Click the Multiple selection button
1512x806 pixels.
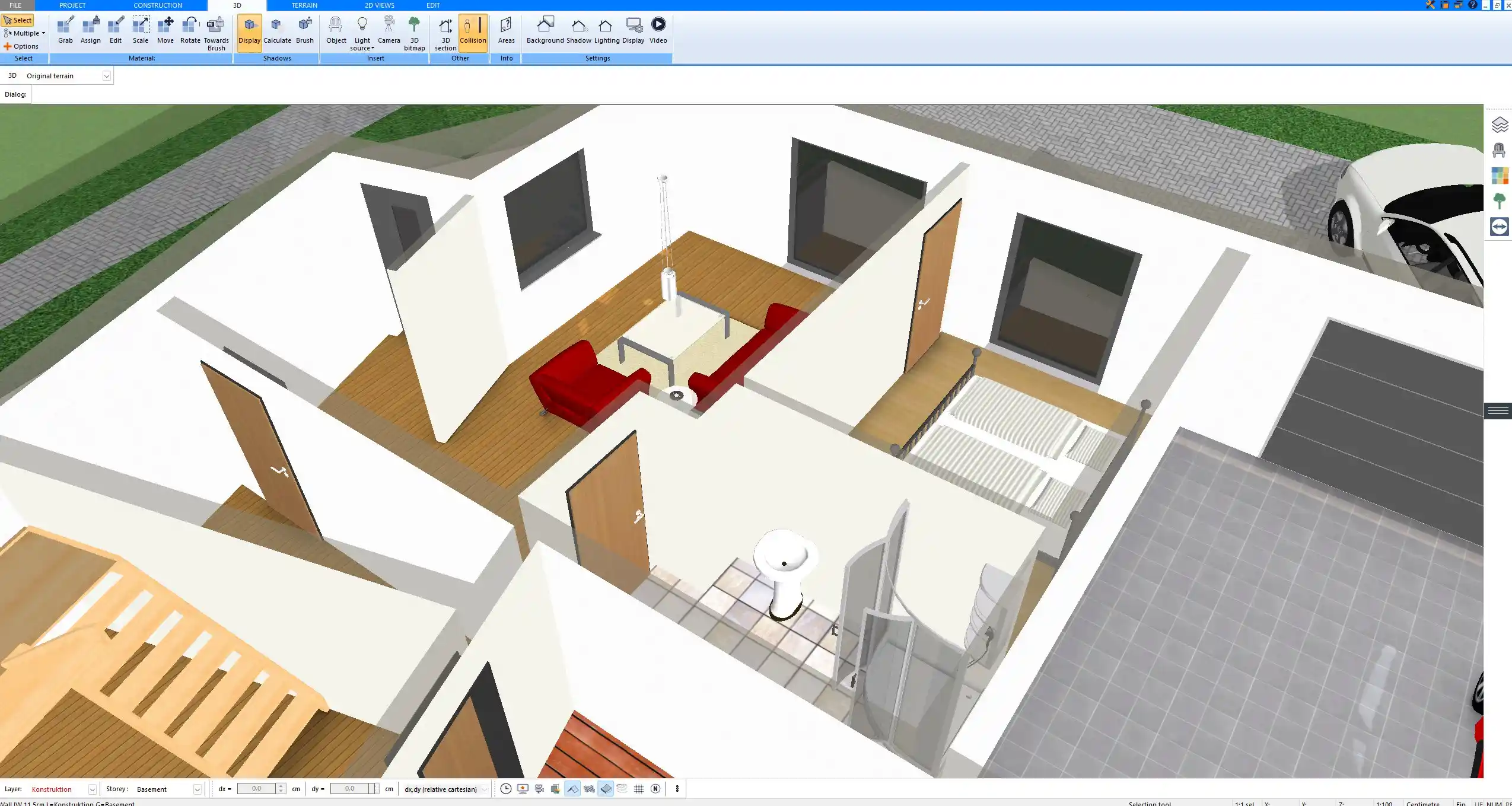tap(24, 33)
